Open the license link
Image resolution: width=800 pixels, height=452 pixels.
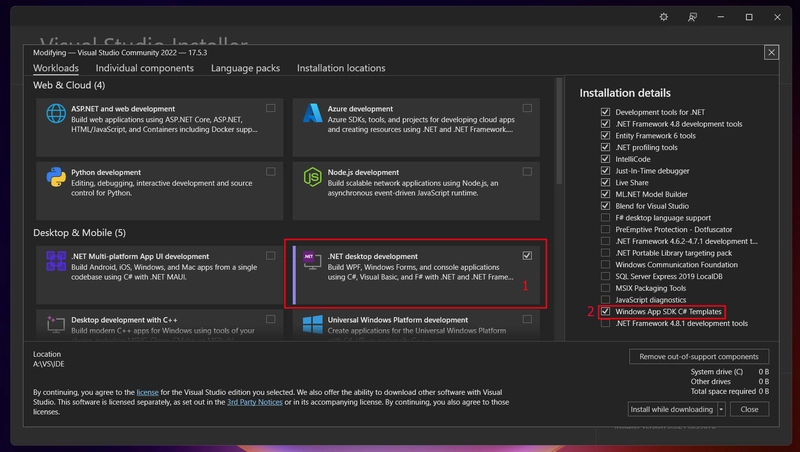coord(147,392)
